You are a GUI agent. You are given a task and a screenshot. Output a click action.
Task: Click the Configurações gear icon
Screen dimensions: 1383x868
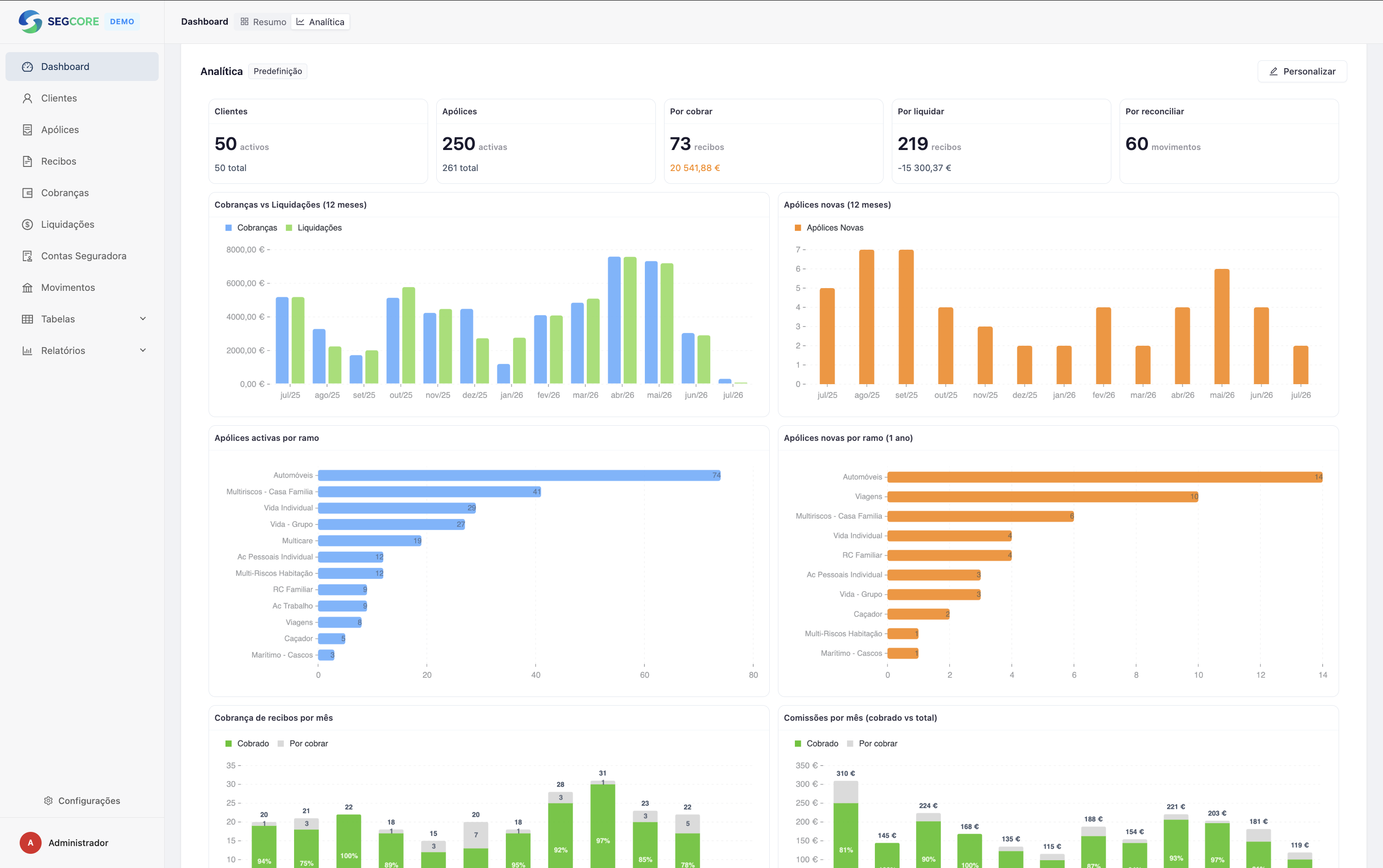[x=48, y=800]
